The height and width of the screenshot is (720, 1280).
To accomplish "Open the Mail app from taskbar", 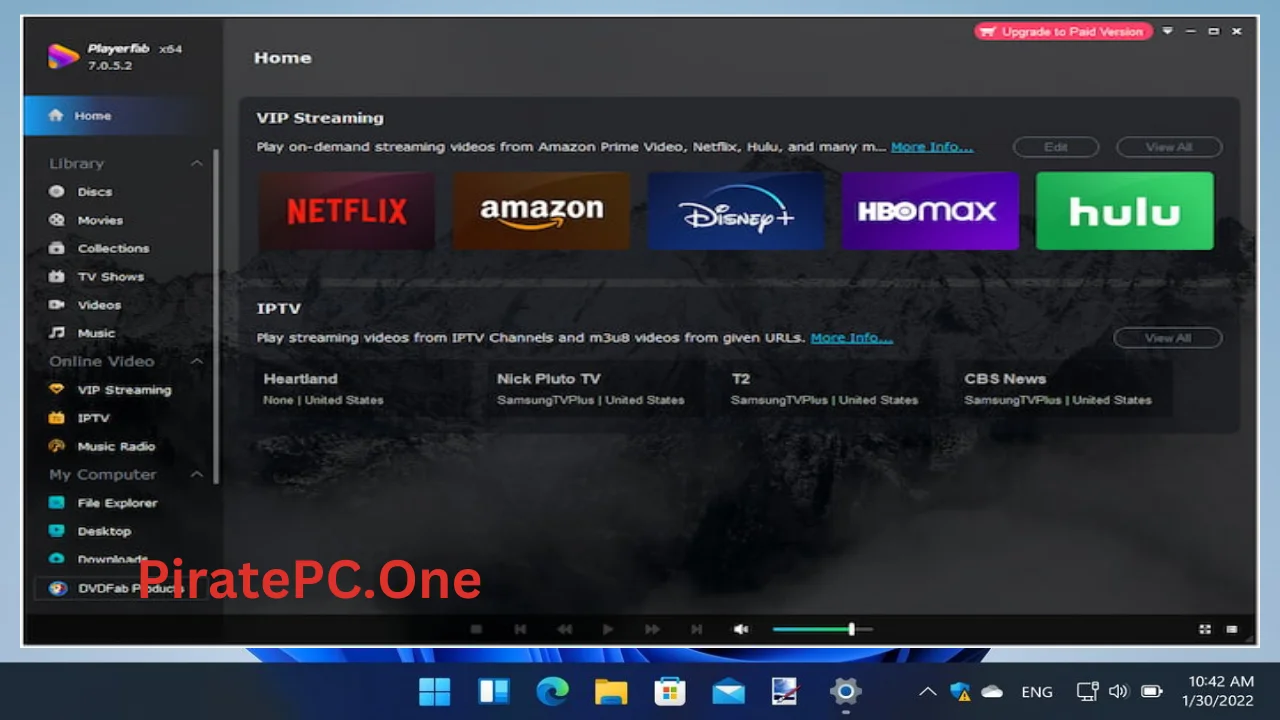I will tap(728, 691).
